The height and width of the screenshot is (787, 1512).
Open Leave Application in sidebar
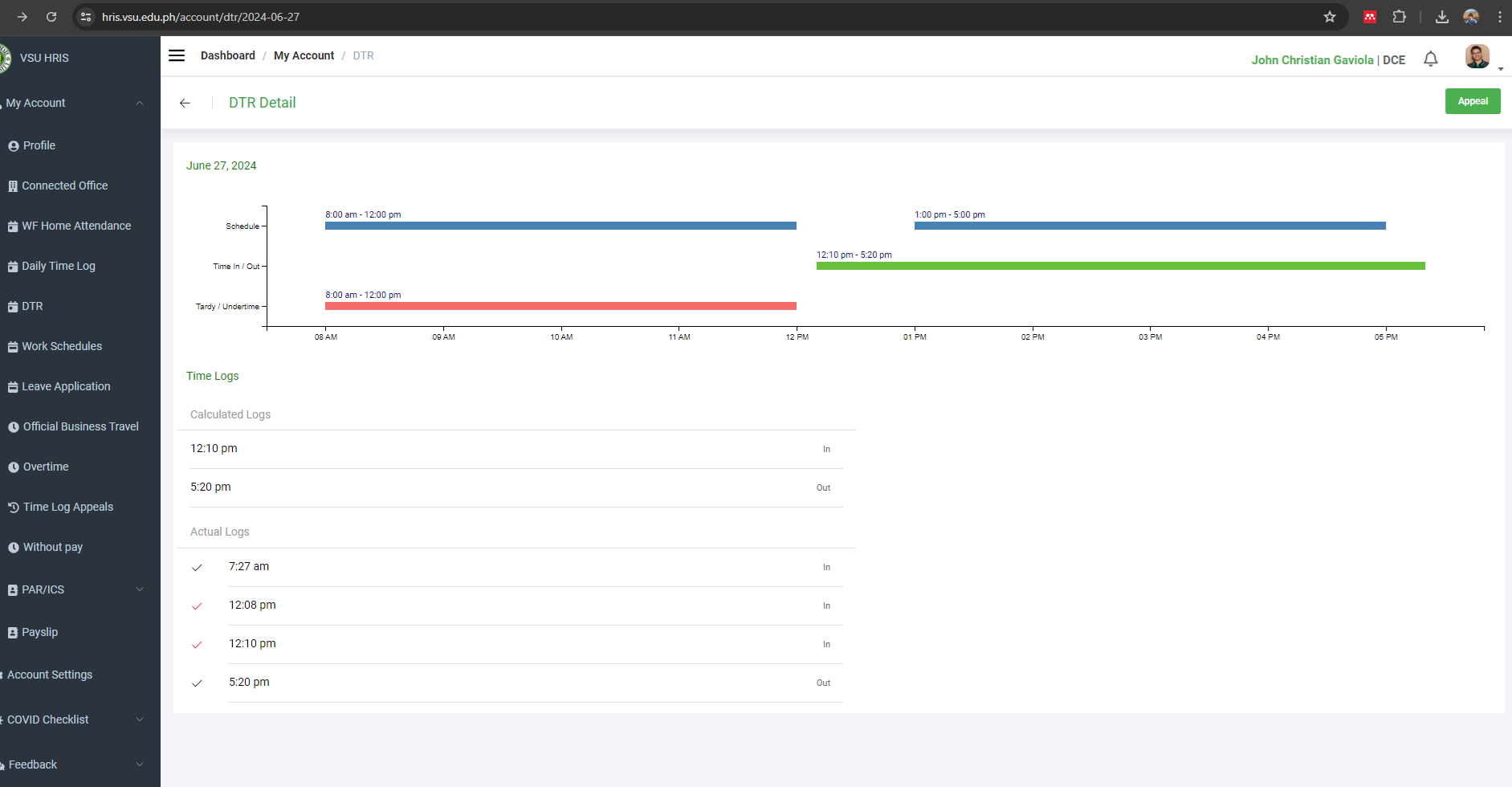click(x=66, y=386)
